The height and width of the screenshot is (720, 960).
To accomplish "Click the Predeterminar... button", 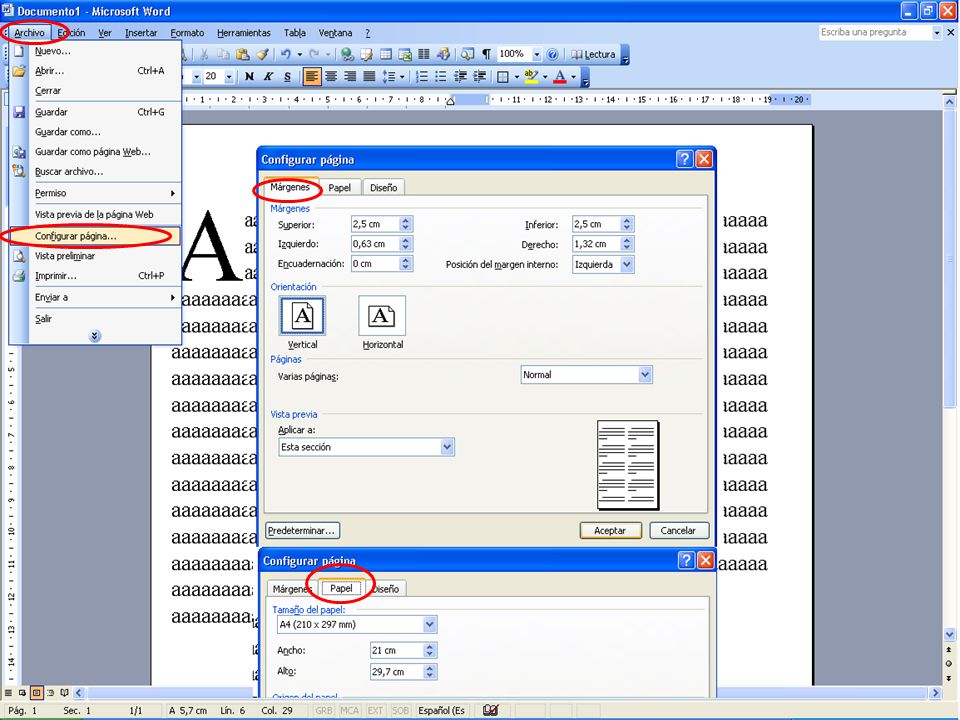I will pos(303,531).
